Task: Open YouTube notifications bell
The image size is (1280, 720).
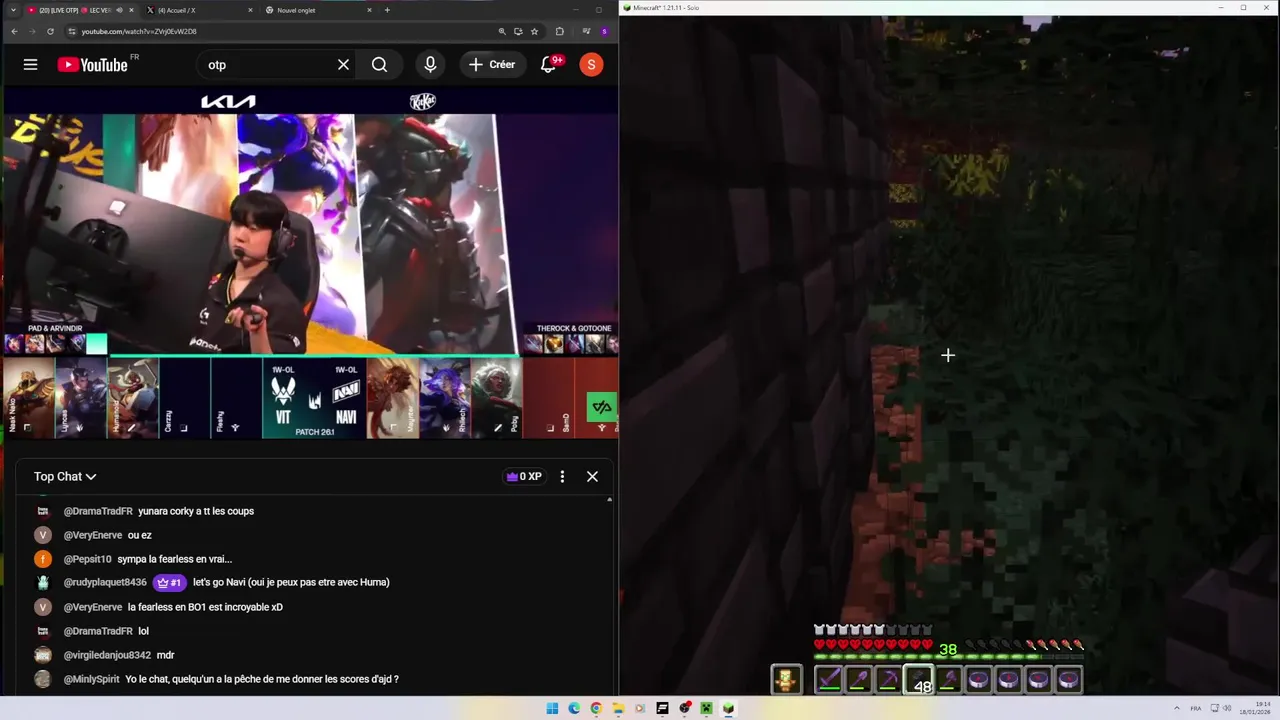Action: (548, 65)
